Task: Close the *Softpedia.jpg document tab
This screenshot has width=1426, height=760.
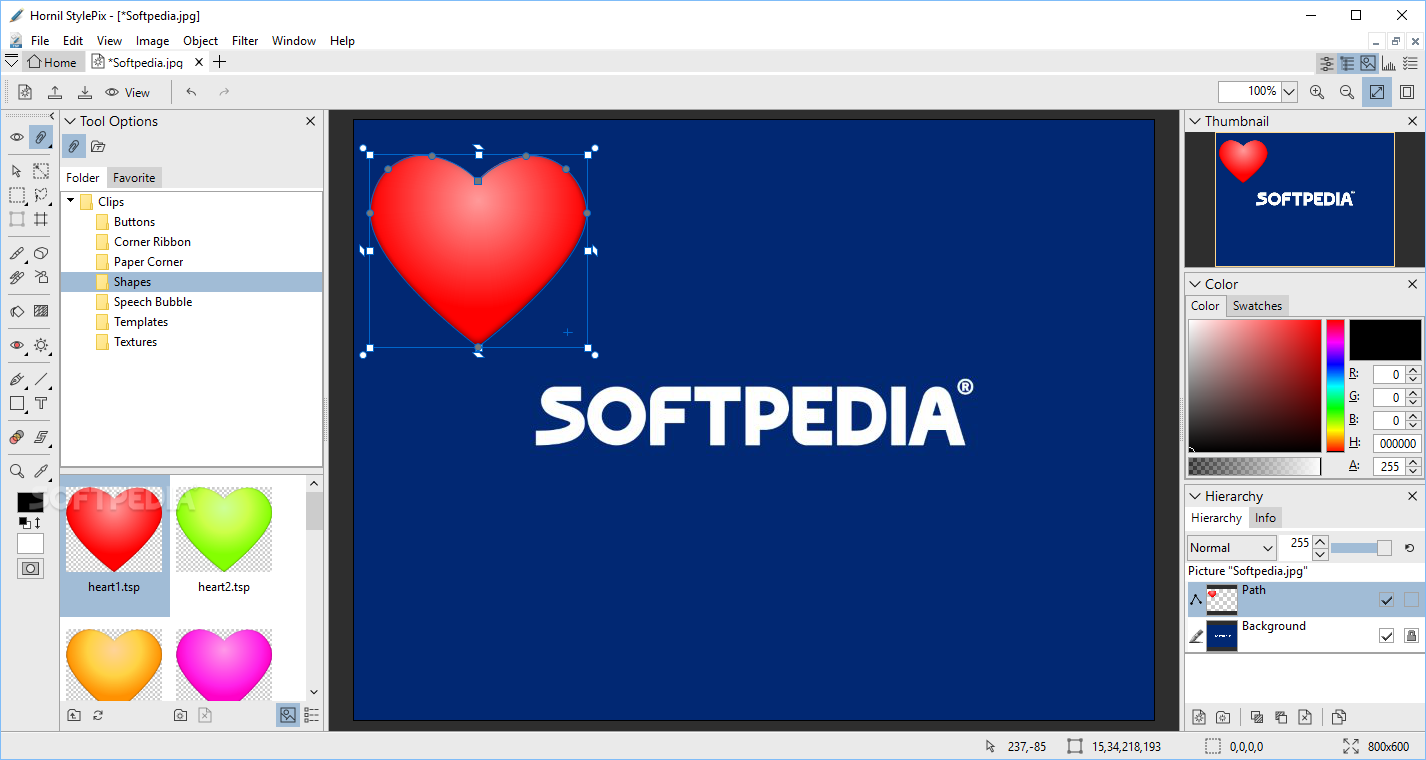Action: point(199,62)
